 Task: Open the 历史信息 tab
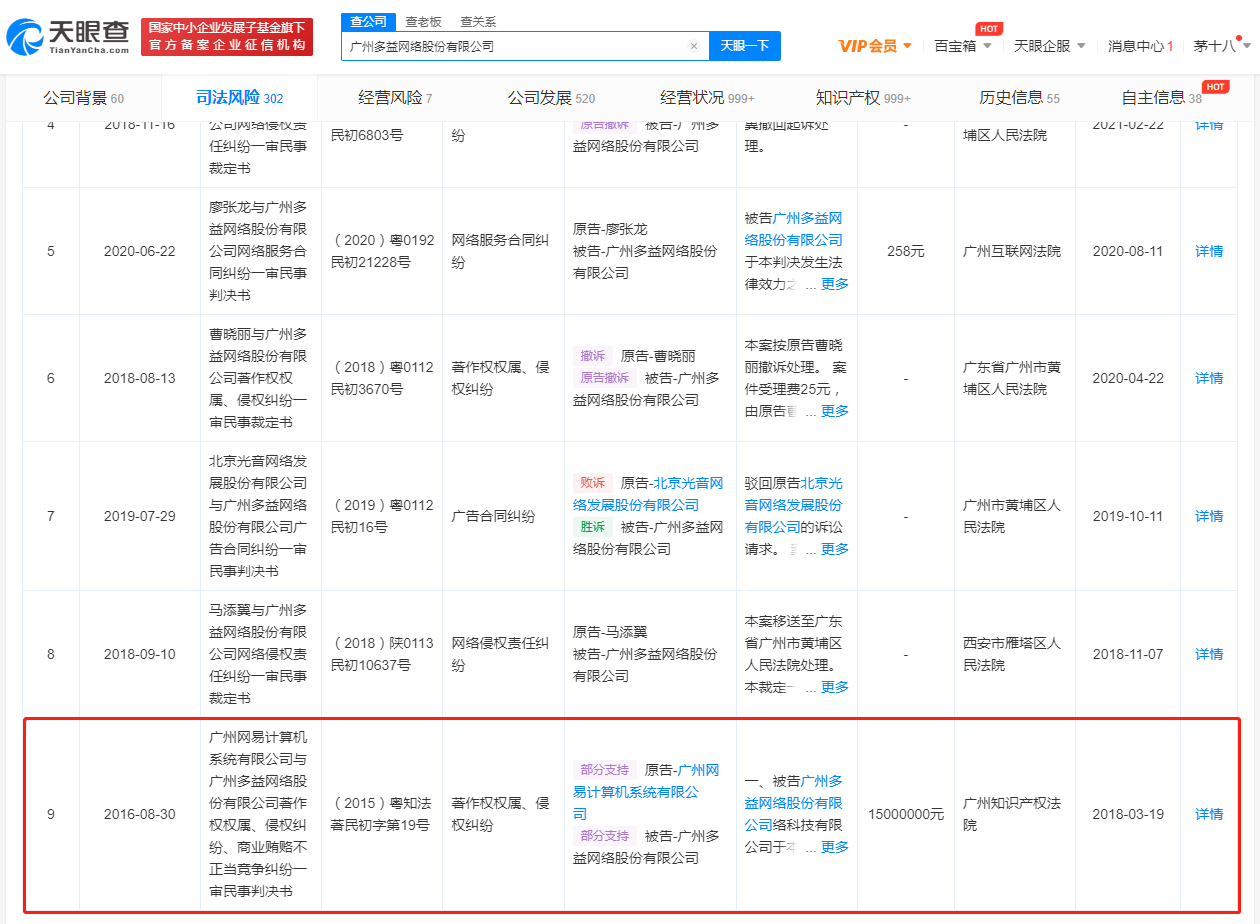click(x=1019, y=98)
